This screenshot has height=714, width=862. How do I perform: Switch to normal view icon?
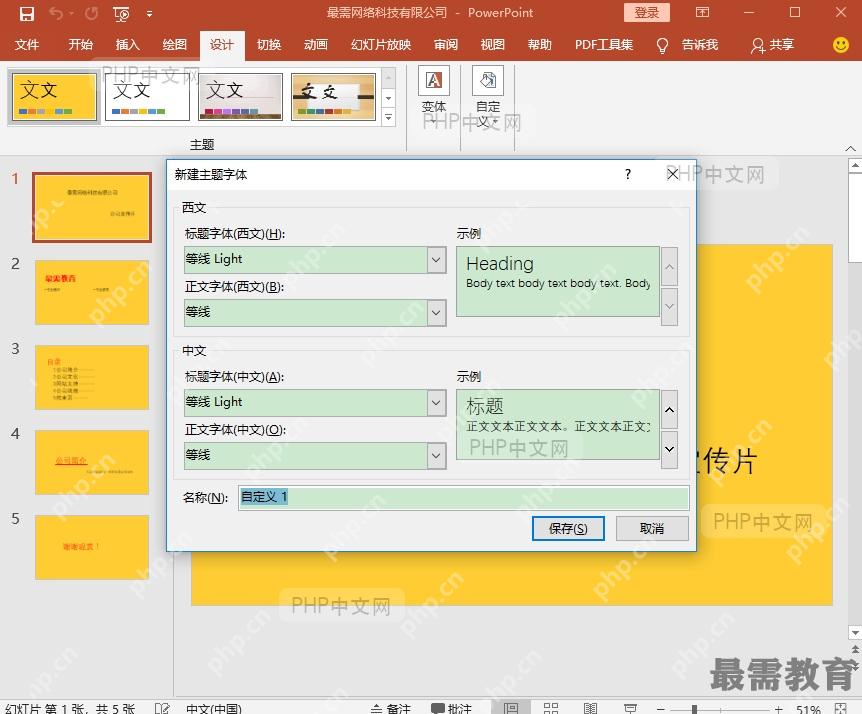pos(511,708)
